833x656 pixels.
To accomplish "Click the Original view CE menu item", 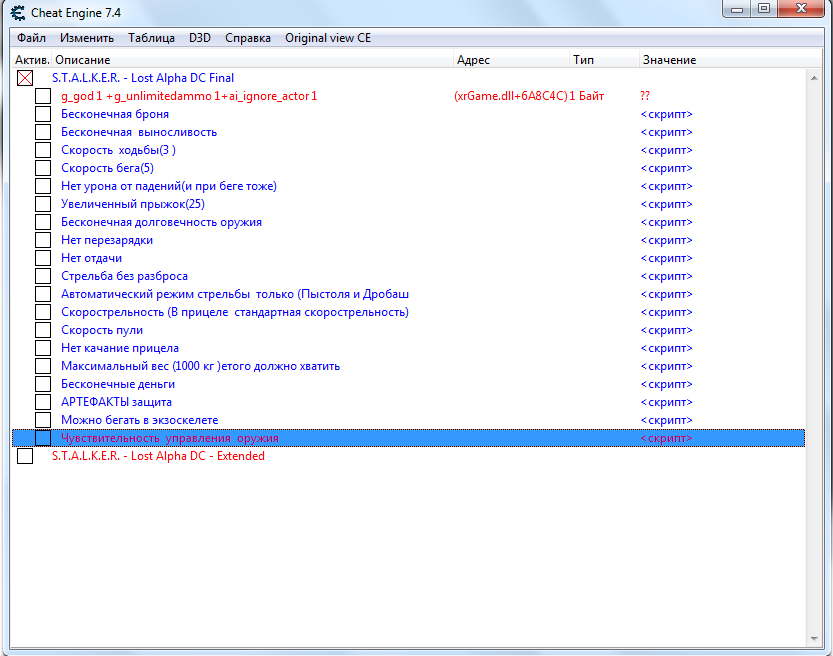I will (327, 38).
